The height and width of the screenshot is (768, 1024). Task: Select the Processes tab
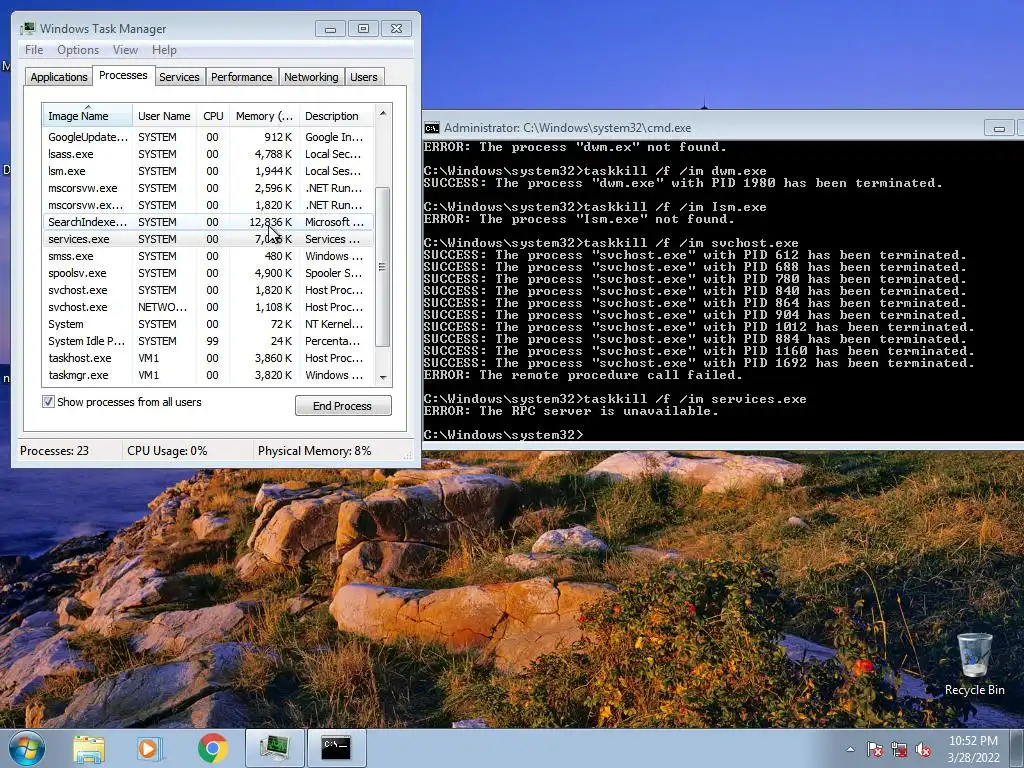[123, 75]
